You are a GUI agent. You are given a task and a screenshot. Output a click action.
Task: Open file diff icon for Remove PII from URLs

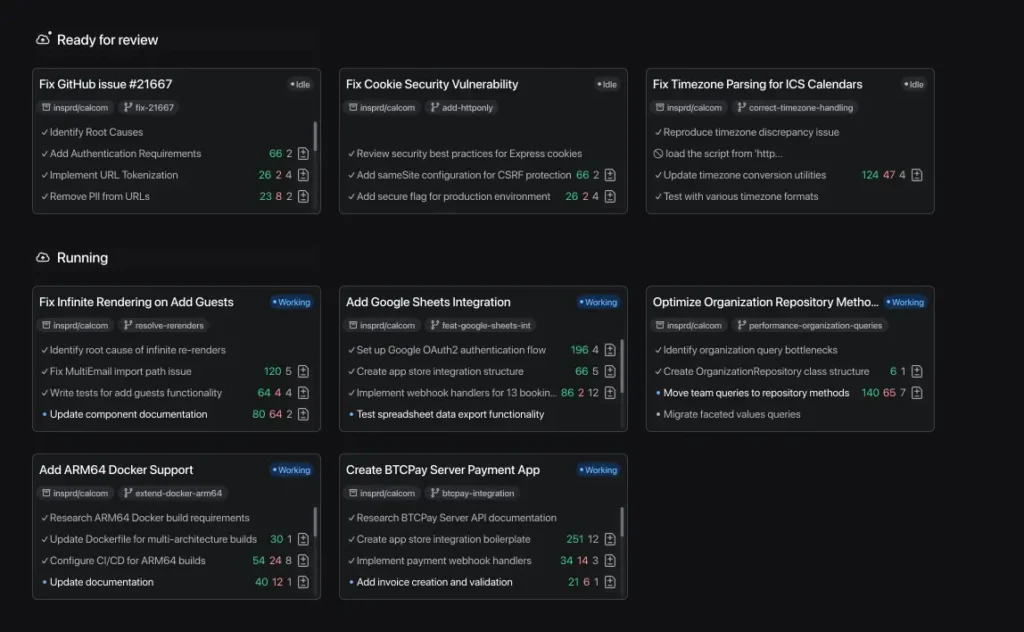click(303, 197)
